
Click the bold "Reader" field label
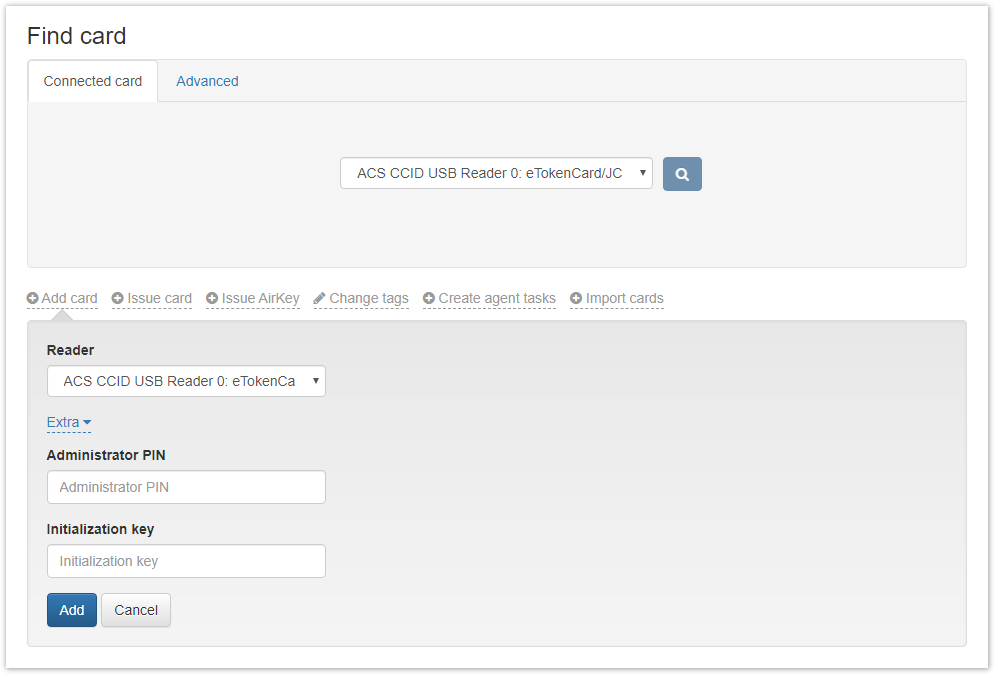pos(71,351)
